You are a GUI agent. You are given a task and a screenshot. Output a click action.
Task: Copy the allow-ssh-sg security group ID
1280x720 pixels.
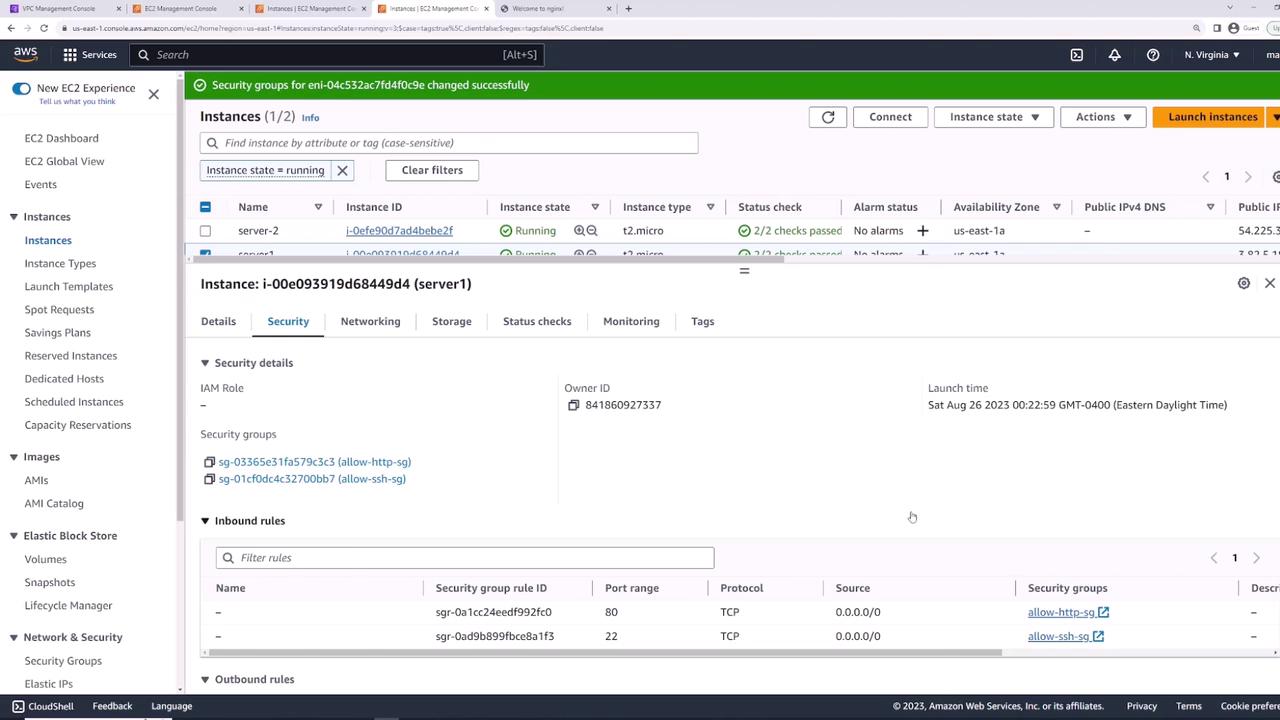click(209, 479)
